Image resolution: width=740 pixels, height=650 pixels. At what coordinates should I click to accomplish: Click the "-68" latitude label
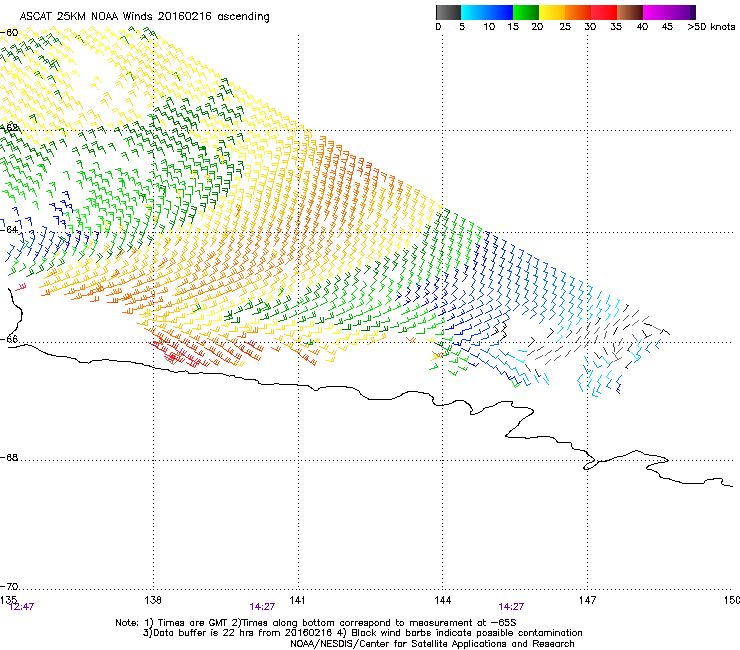9,457
